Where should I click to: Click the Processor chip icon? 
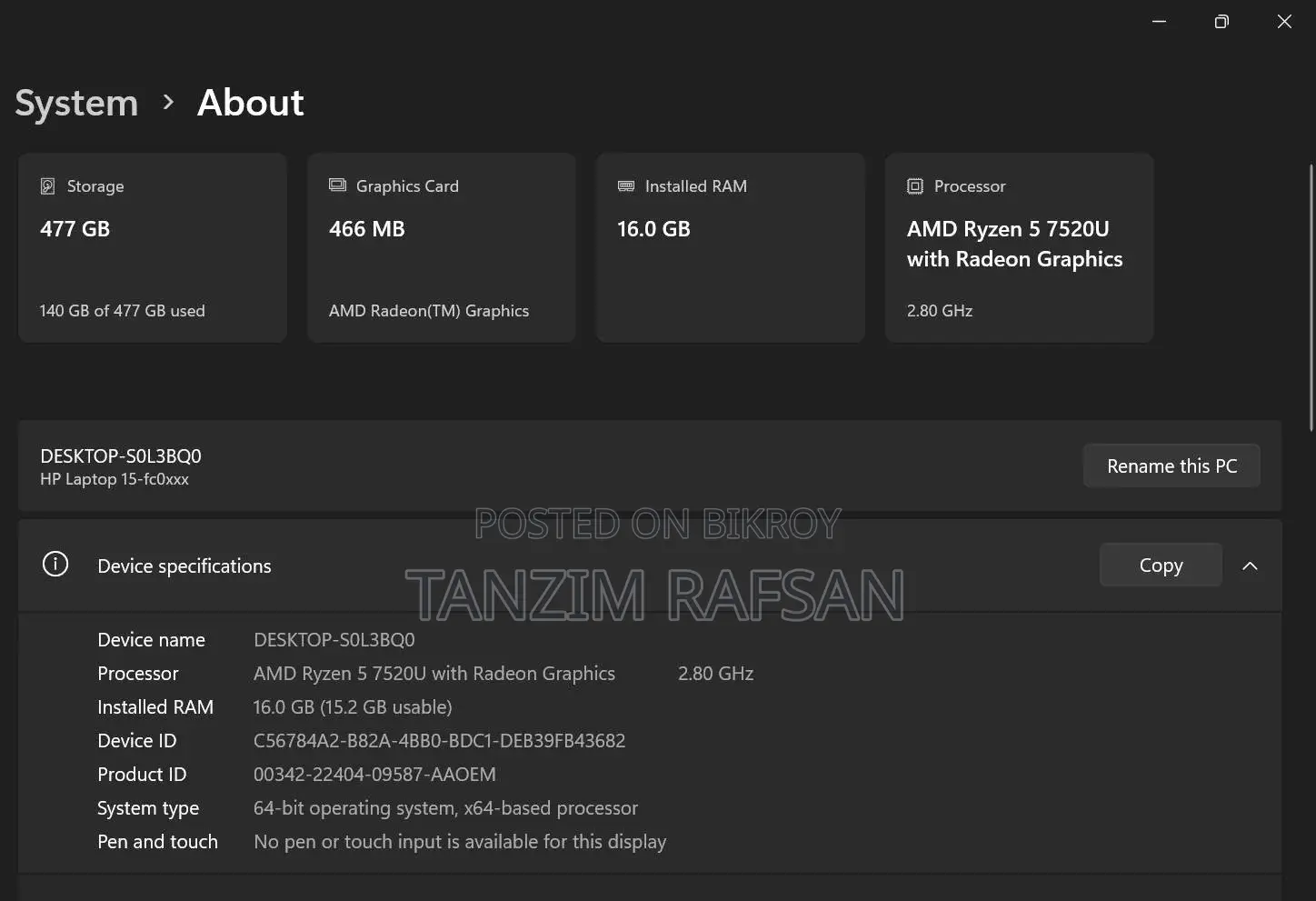tap(915, 186)
